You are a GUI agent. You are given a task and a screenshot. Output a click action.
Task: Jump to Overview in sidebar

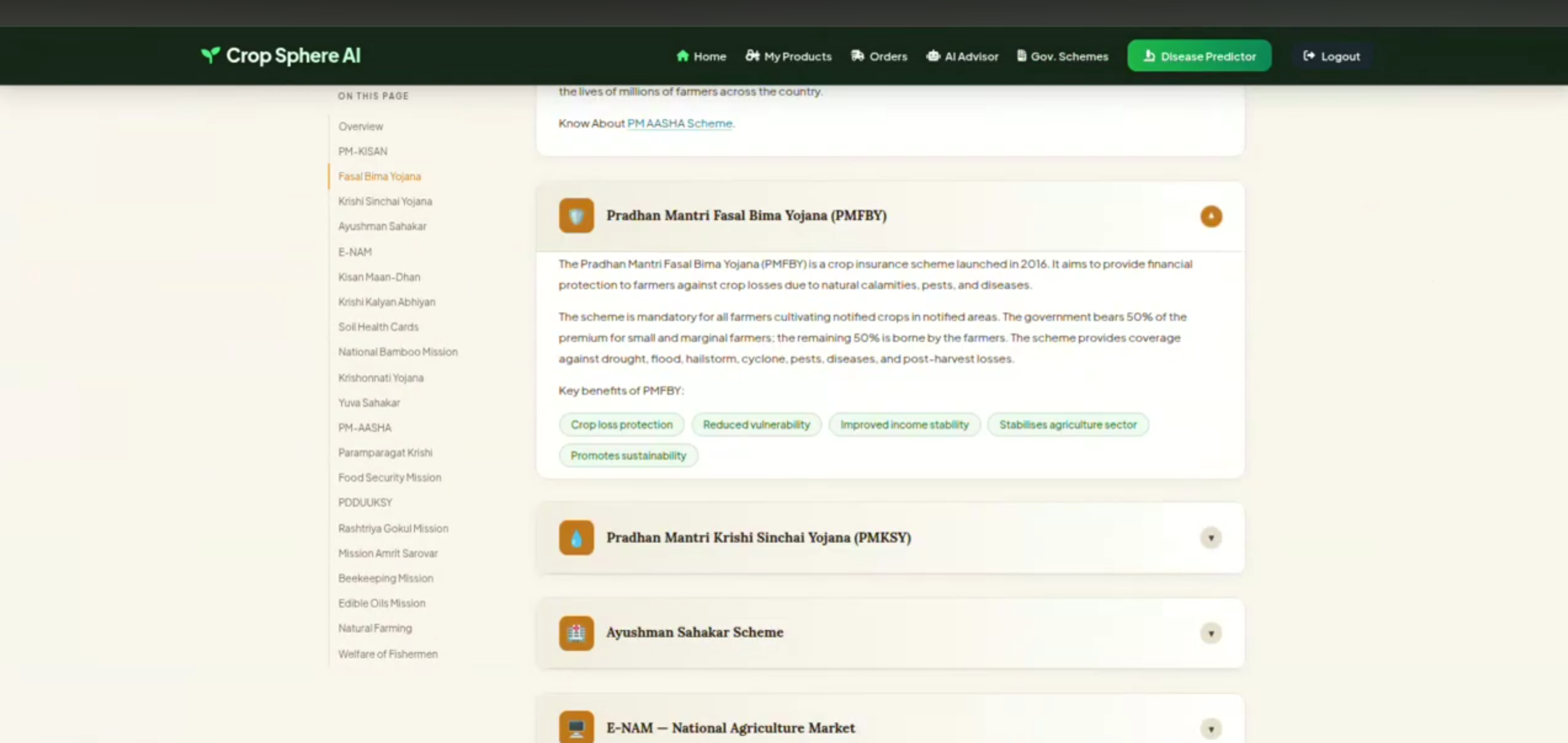pyautogui.click(x=360, y=126)
